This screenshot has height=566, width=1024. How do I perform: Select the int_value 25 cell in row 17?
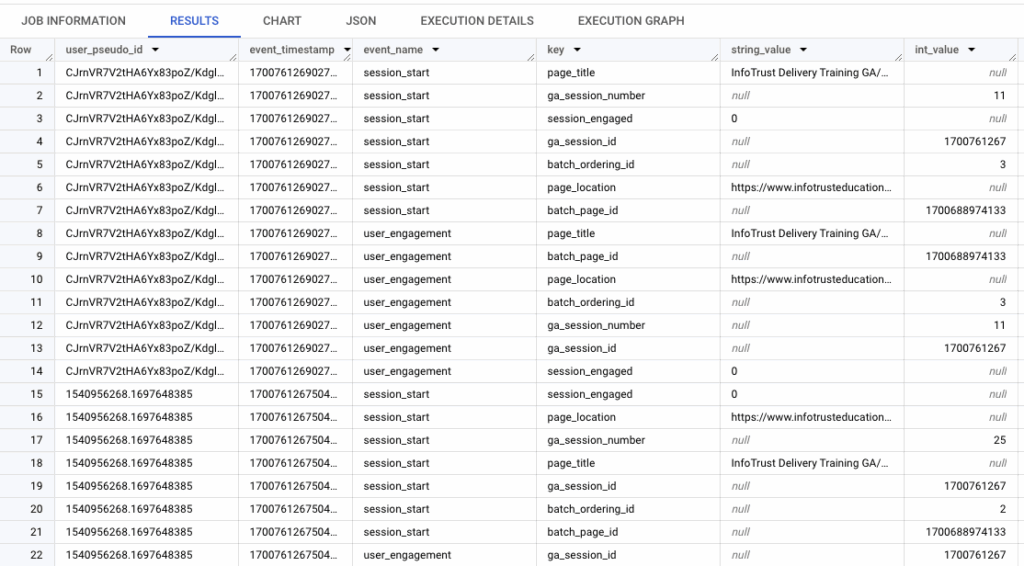click(999, 440)
